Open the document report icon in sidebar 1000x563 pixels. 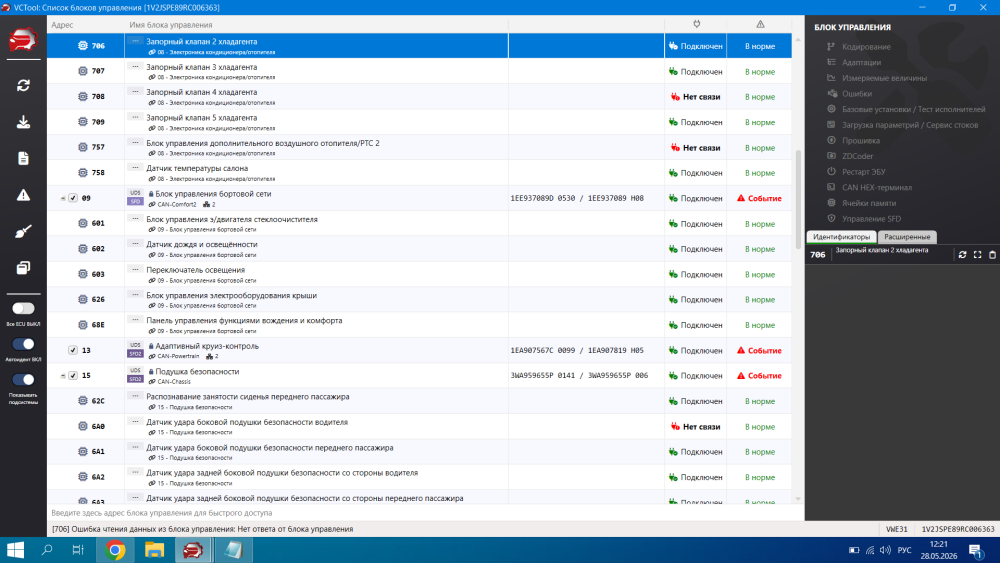(24, 158)
